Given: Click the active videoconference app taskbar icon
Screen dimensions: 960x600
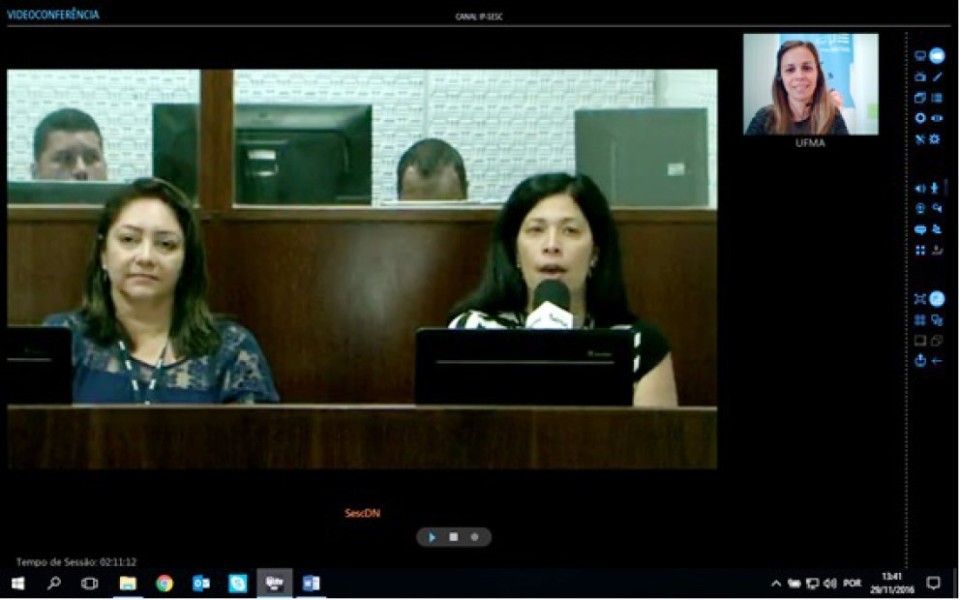Looking at the screenshot, I should [x=274, y=583].
